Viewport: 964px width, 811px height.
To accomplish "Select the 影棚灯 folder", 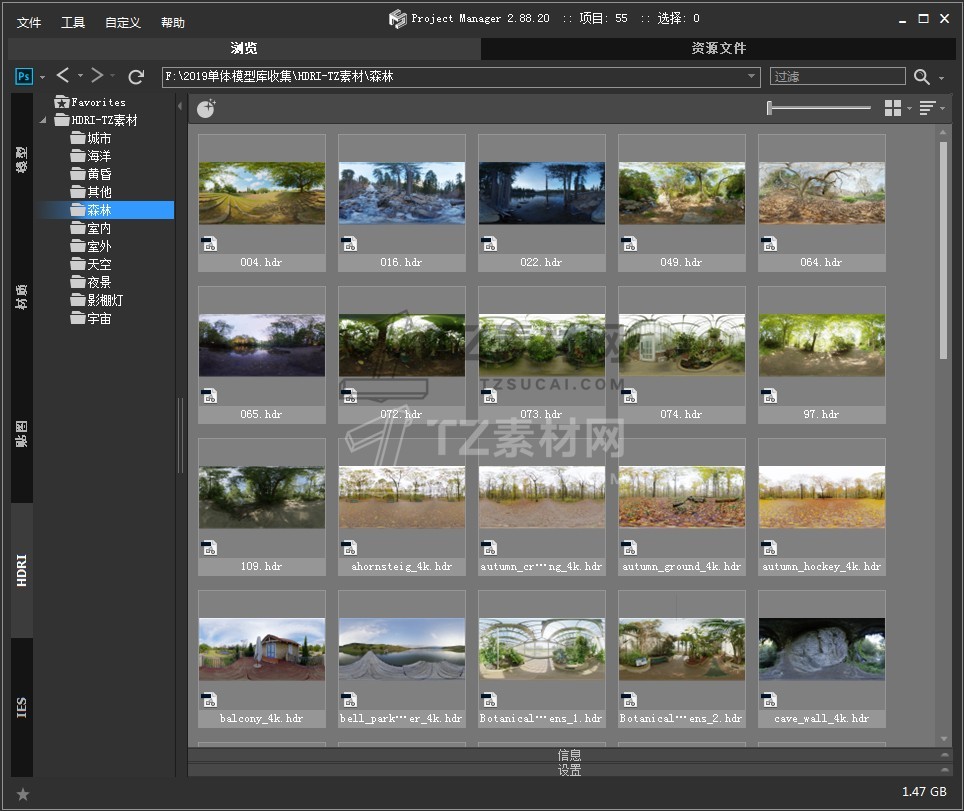I will point(97,300).
